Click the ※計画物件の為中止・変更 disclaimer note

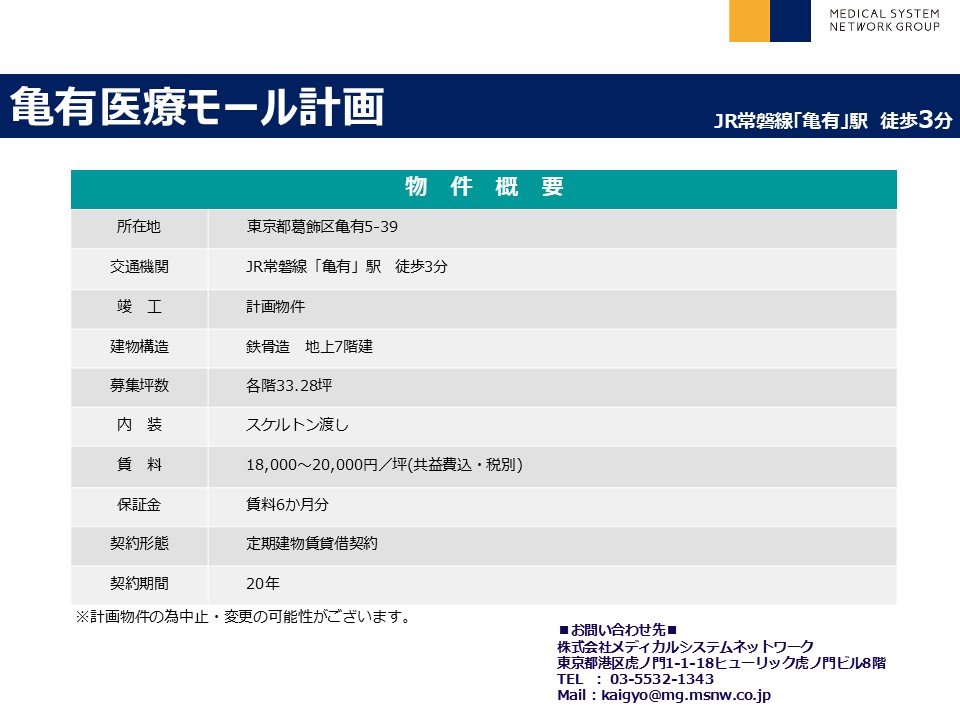point(243,617)
